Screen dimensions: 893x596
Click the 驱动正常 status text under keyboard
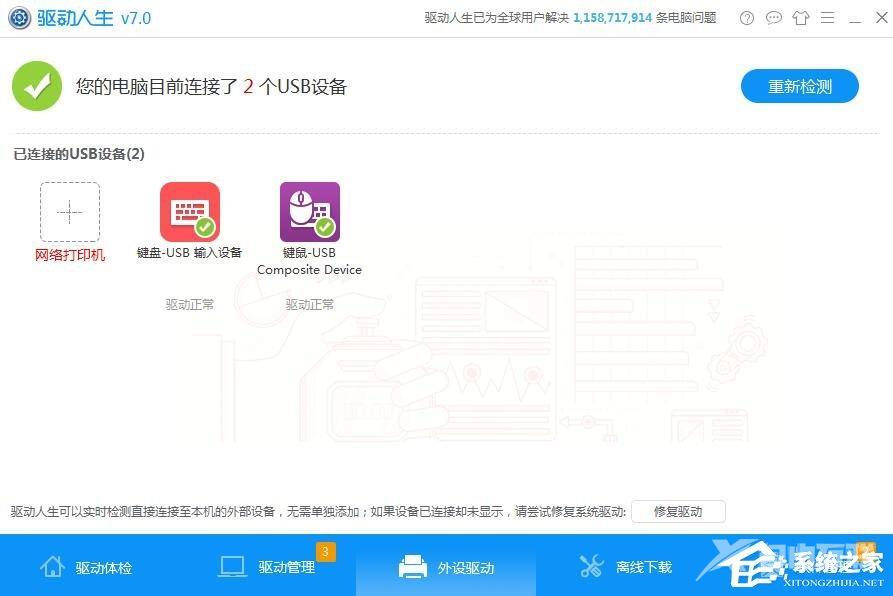[x=188, y=303]
